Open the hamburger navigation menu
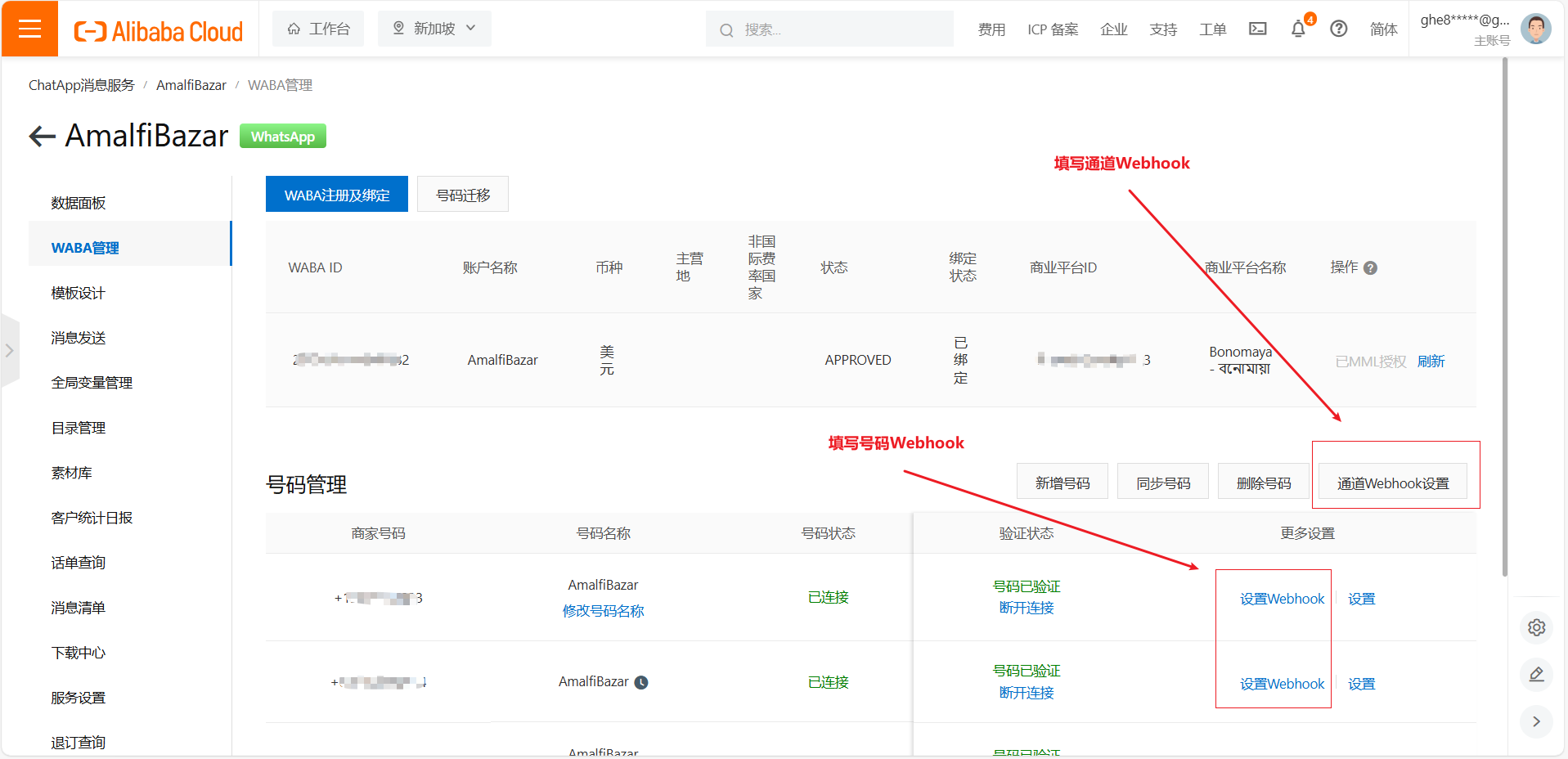The height and width of the screenshot is (759, 1568). coord(29,29)
